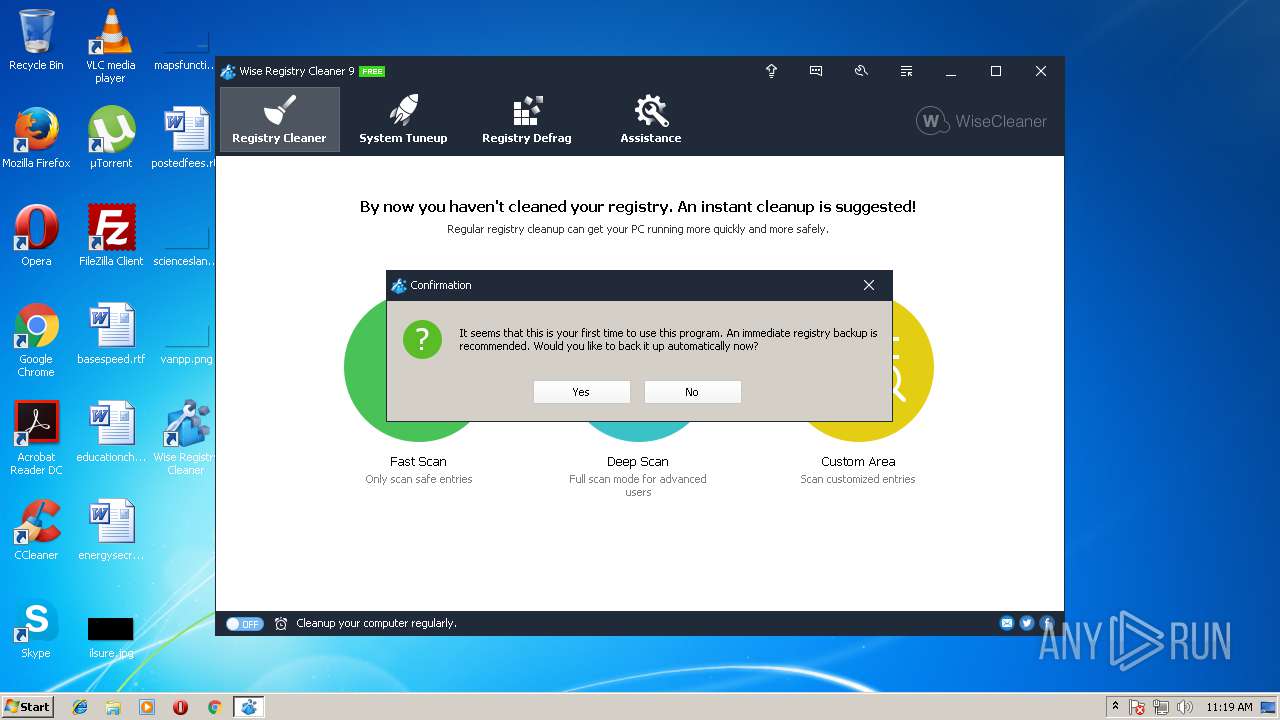This screenshot has width=1280, height=720.
Task: Launch Chrome from the taskbar
Action: [x=214, y=707]
